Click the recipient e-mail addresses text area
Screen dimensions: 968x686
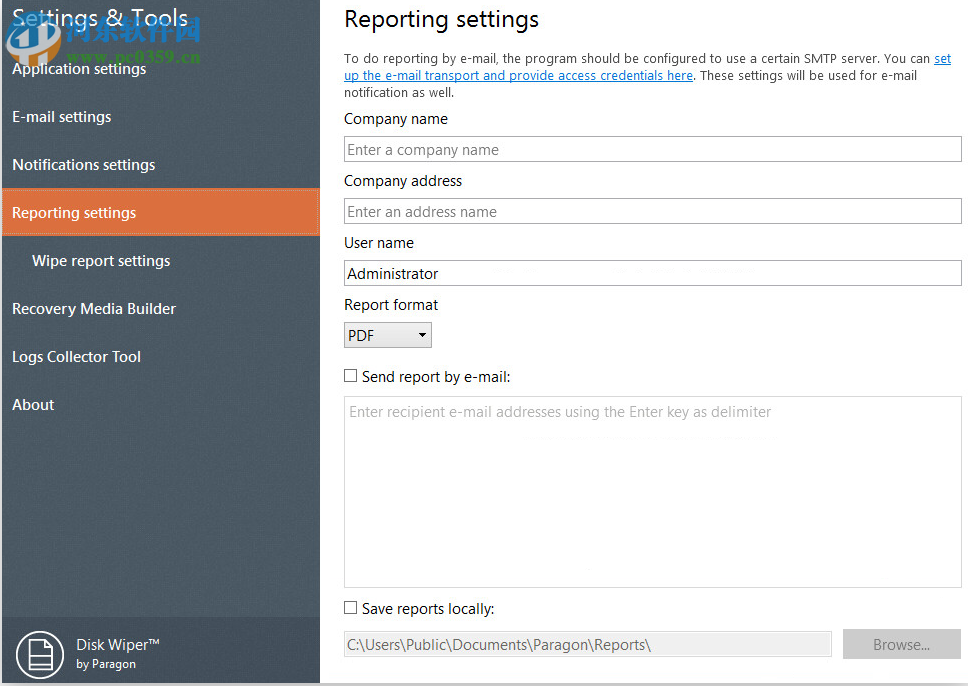[x=652, y=492]
